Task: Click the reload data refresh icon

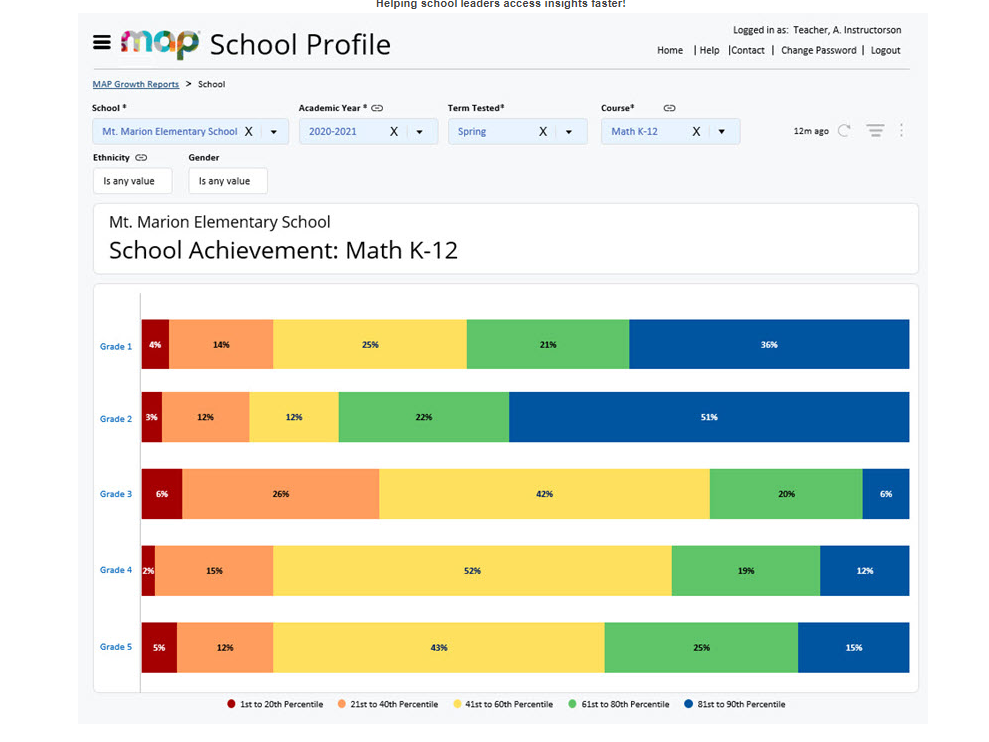Action: 844,131
